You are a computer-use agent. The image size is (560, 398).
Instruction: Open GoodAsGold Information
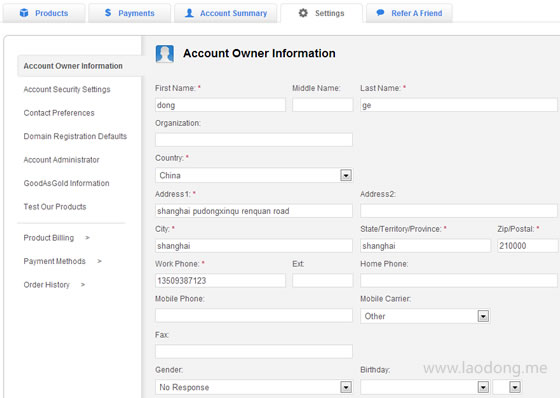pyautogui.click(x=66, y=183)
